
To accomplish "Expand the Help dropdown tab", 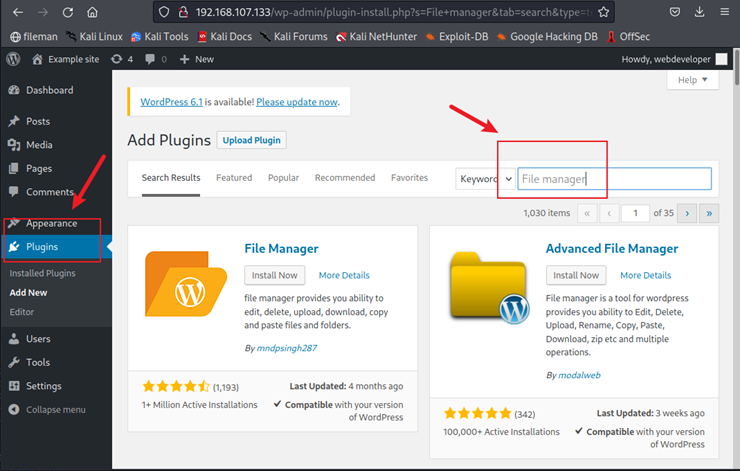I will tap(692, 80).
